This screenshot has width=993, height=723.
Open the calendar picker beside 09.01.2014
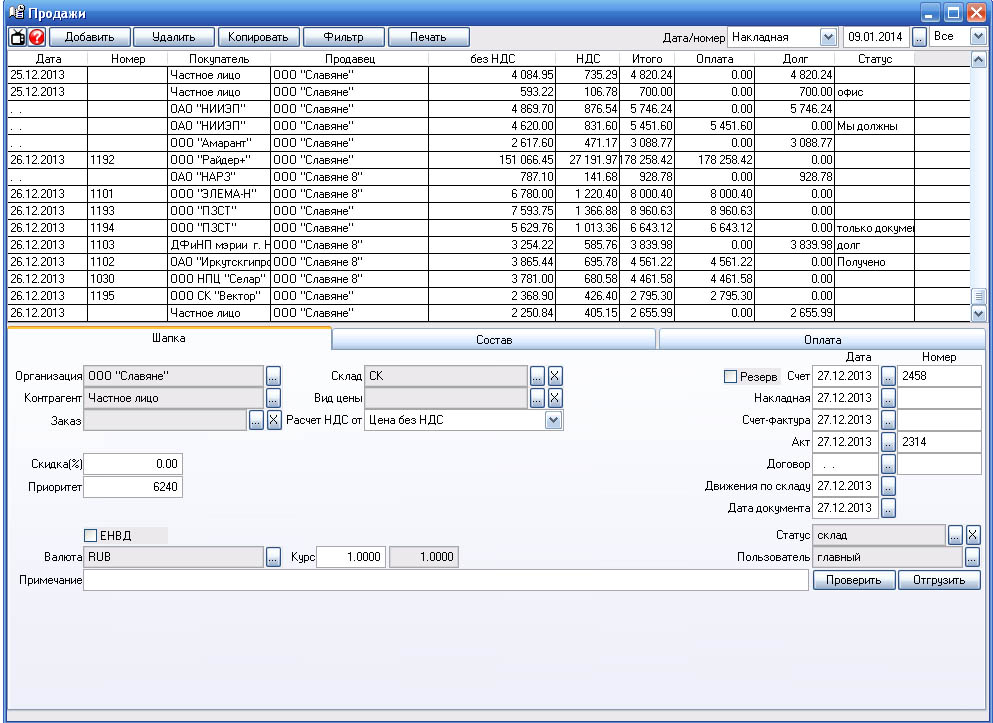click(919, 37)
